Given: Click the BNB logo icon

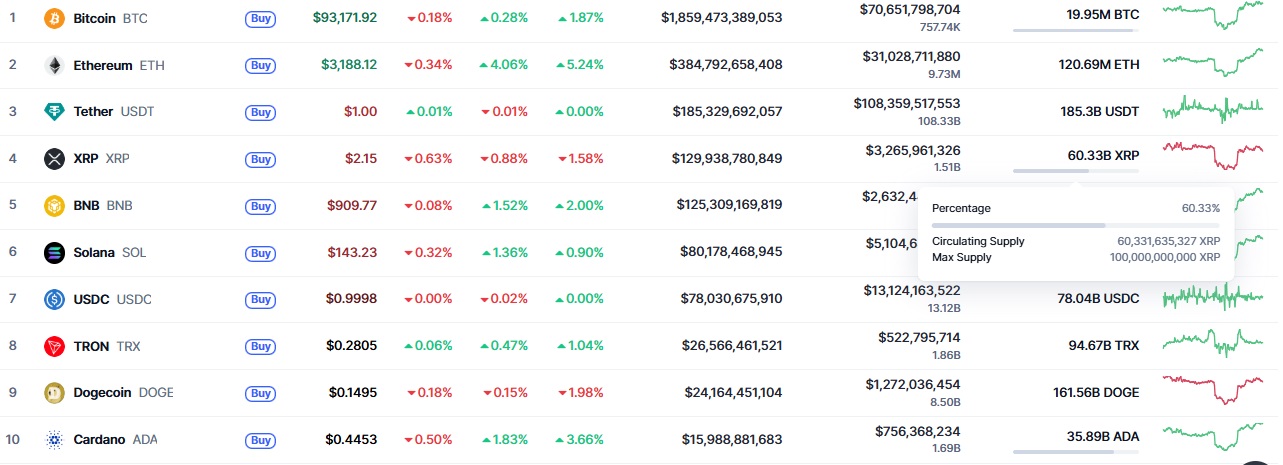Looking at the screenshot, I should (54, 205).
